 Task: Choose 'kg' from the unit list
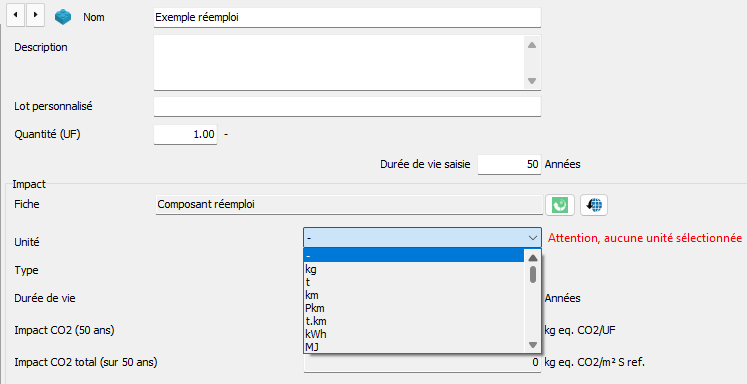(x=414, y=269)
